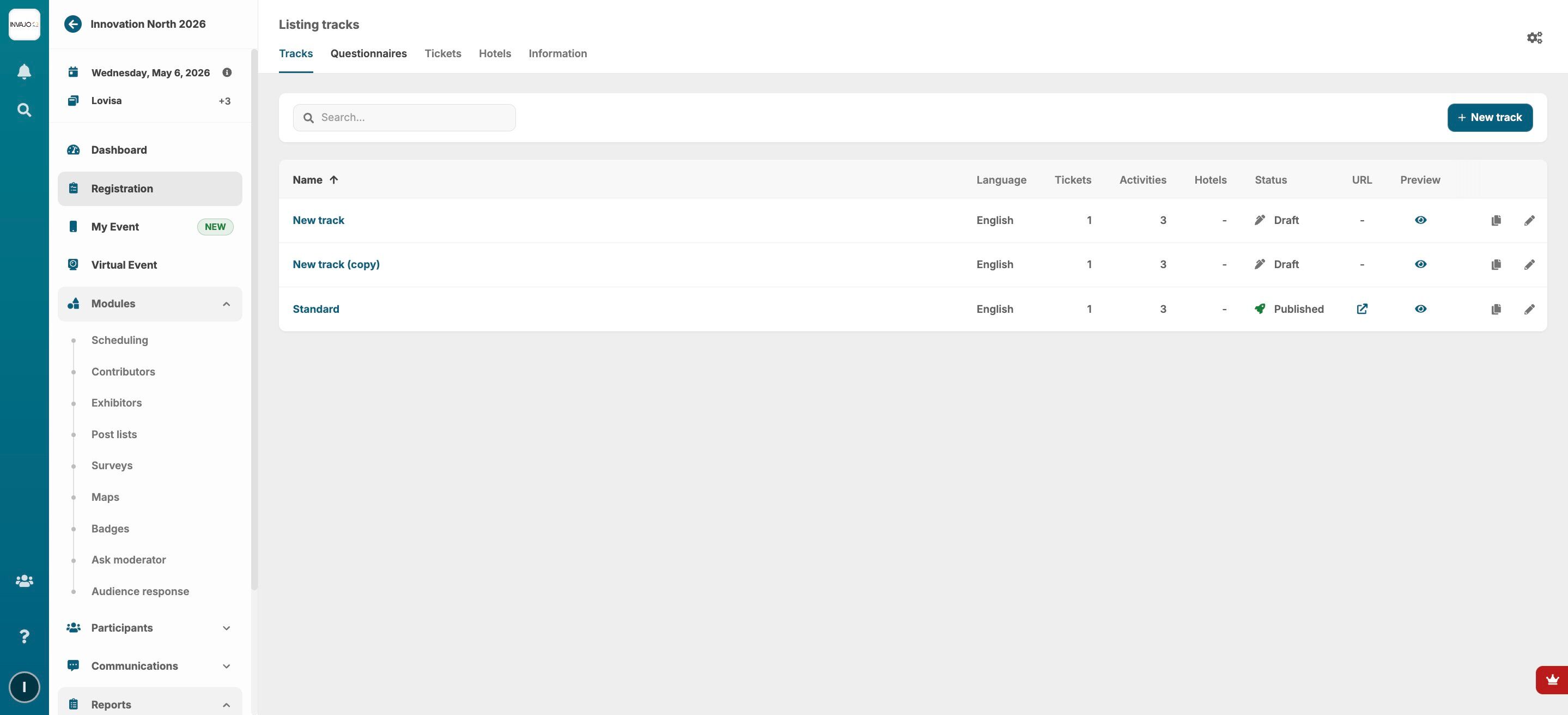Click the date info circle icon
Screen dimensions: 1568x715
click(227, 72)
